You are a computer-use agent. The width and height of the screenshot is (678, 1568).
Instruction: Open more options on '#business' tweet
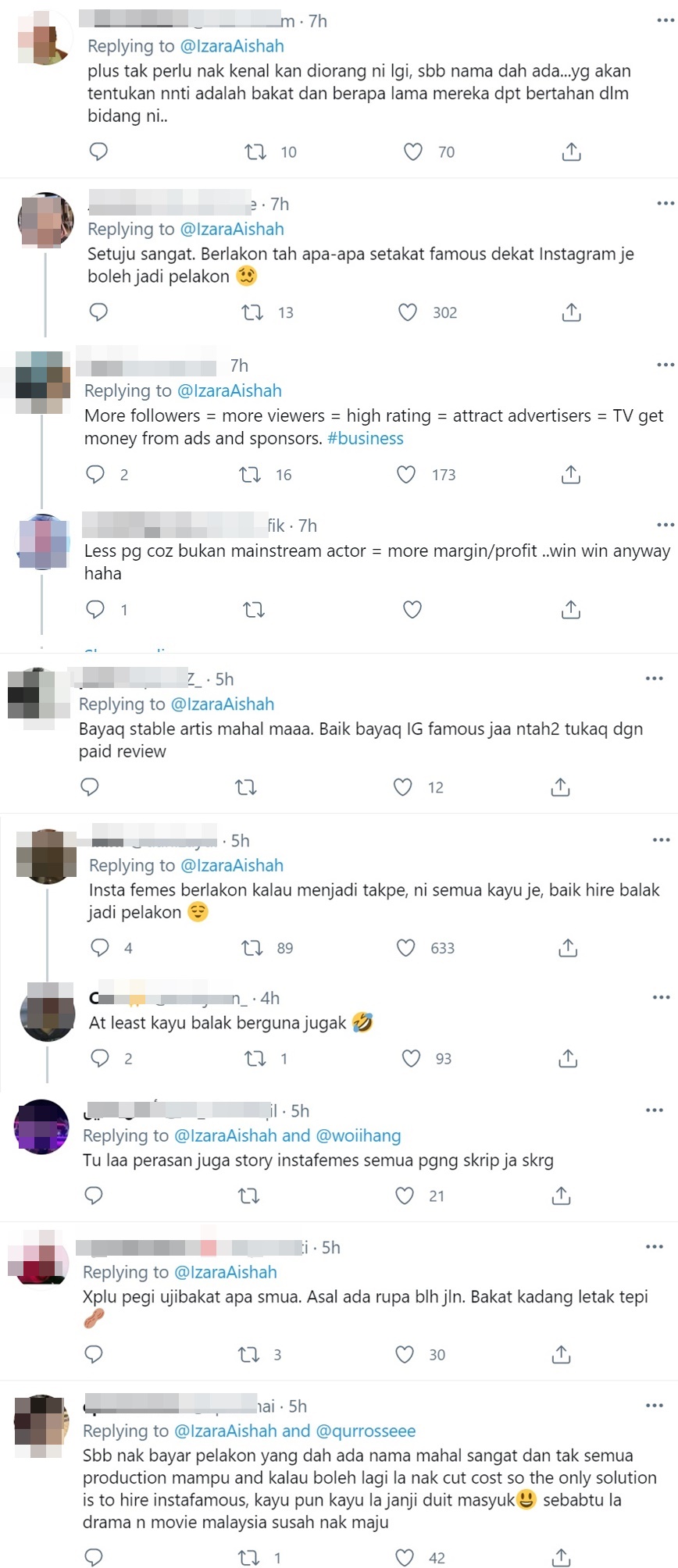(666, 365)
